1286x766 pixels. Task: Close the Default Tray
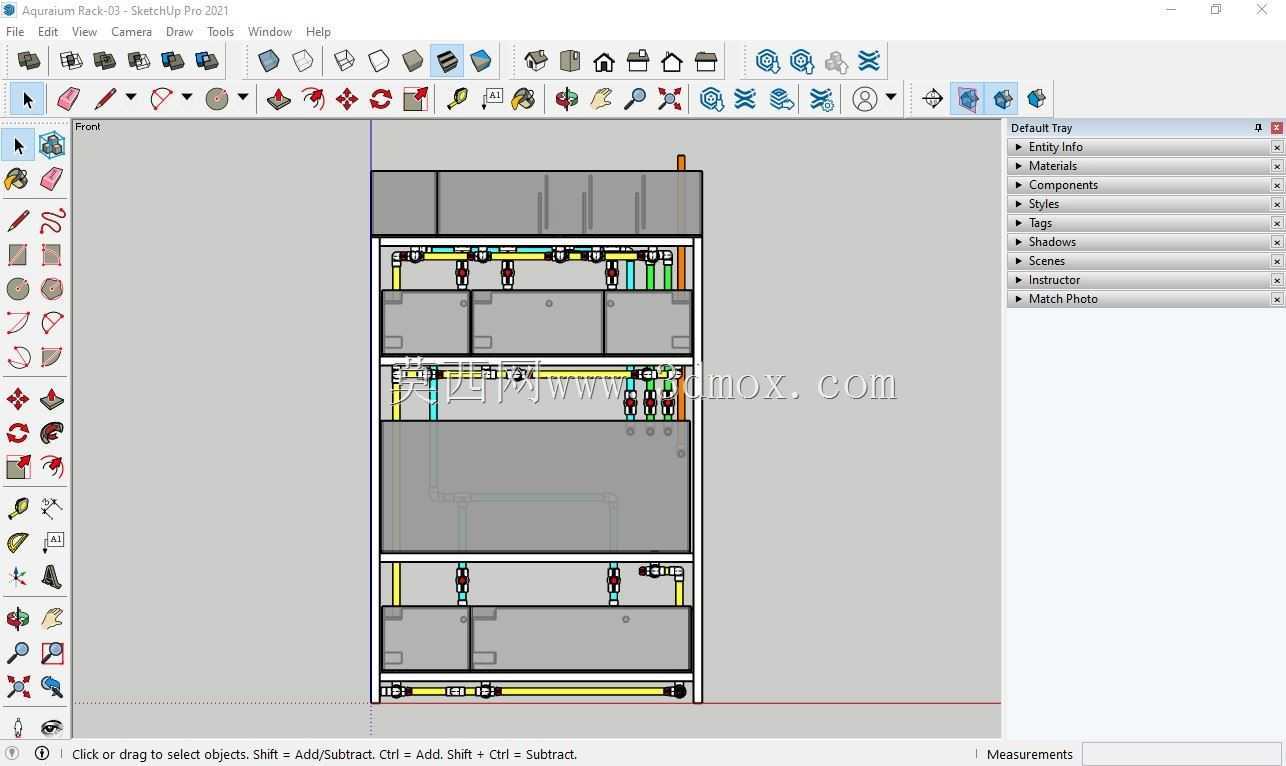tap(1277, 128)
